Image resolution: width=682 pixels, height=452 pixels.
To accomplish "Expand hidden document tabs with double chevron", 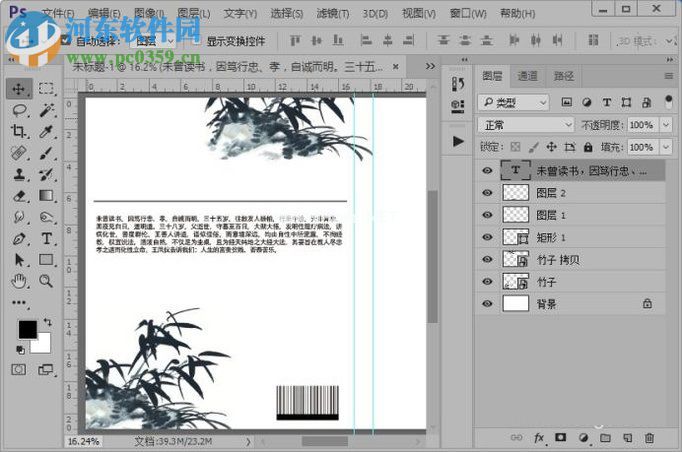I will point(430,66).
